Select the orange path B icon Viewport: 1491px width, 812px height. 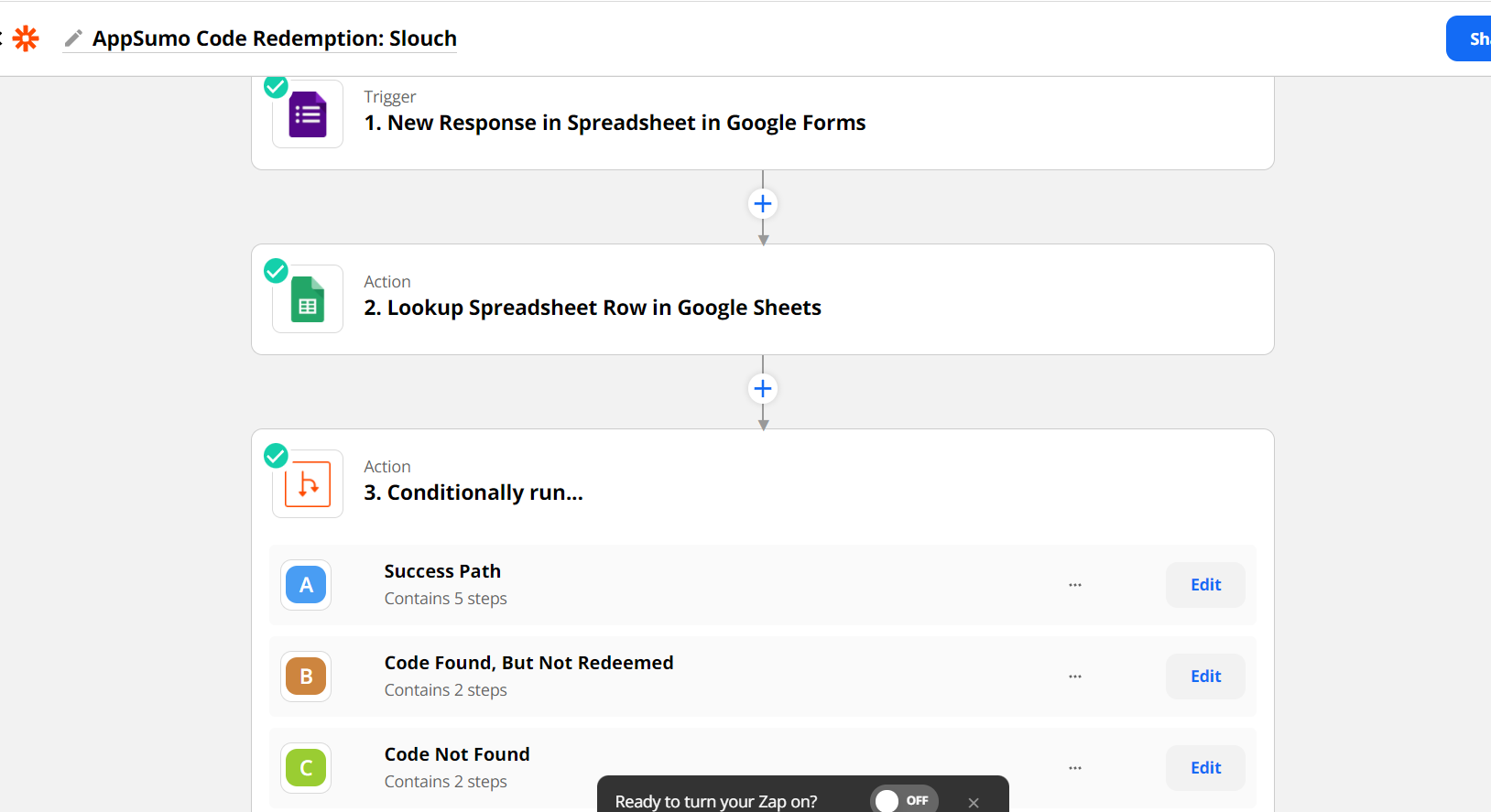point(306,677)
